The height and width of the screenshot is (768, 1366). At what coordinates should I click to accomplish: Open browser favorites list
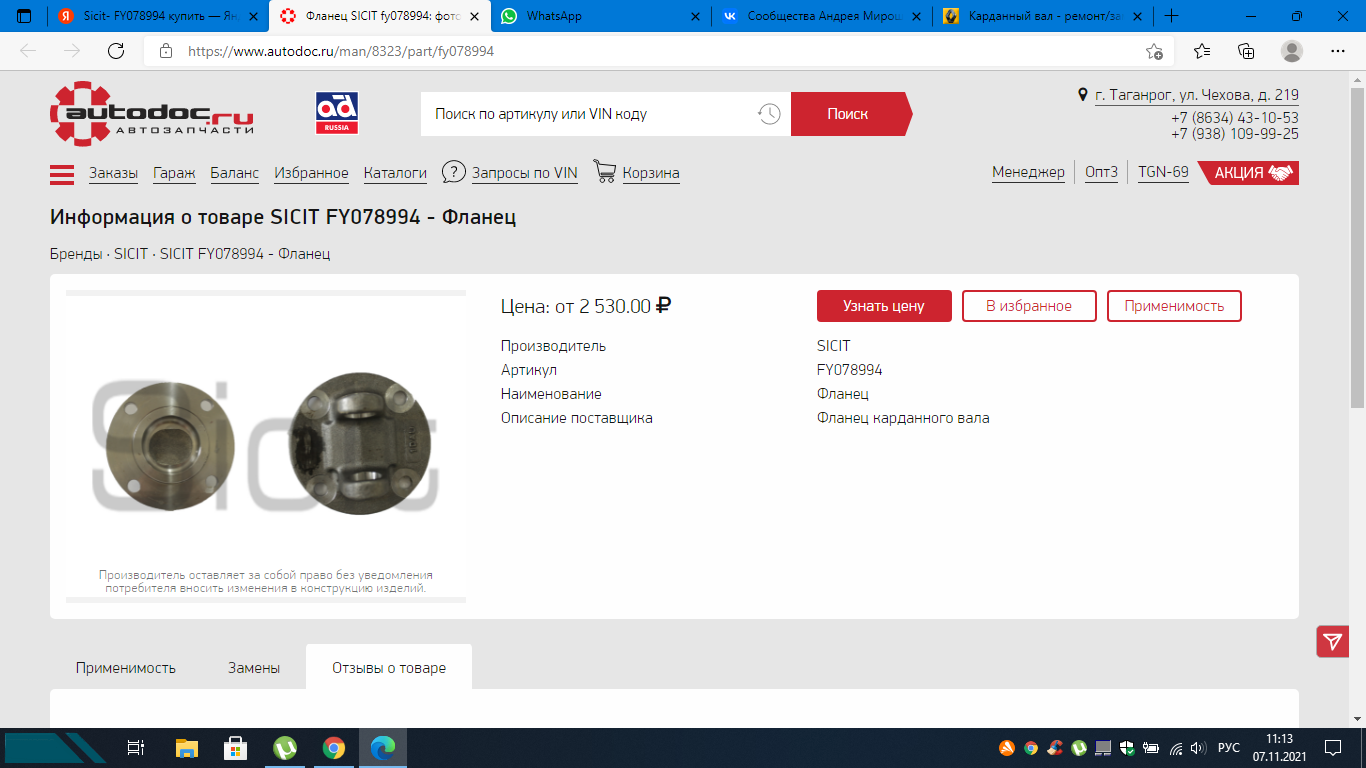pos(1202,51)
